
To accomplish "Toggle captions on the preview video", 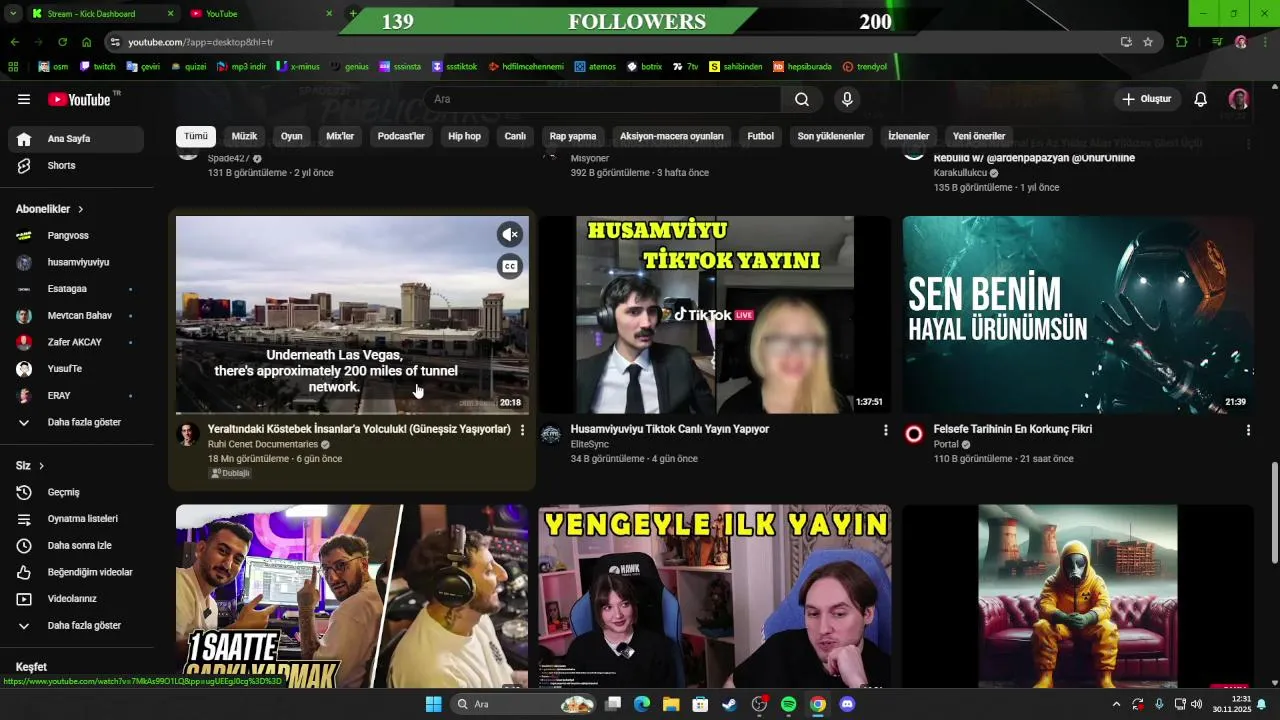I will coord(510,266).
